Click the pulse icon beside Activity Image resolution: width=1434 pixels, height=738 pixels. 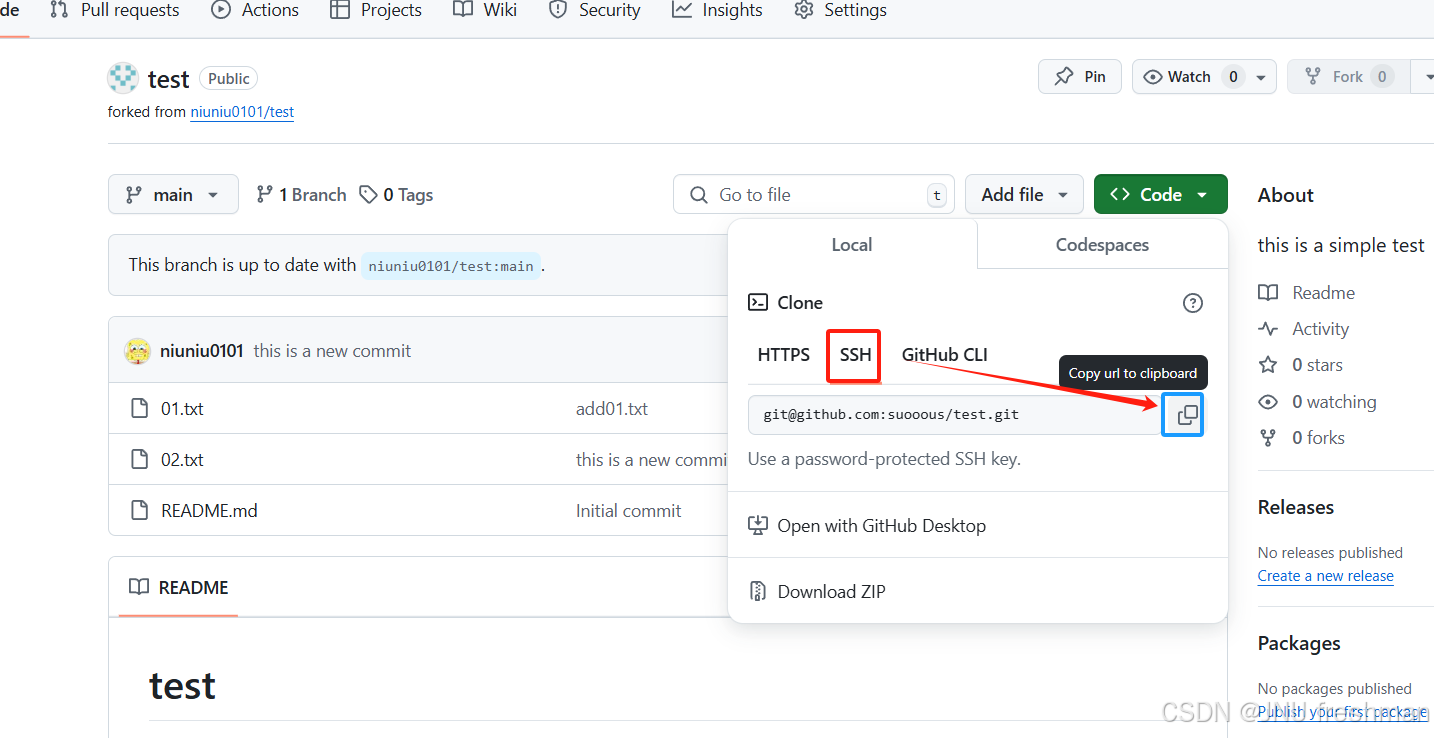(x=1268, y=329)
